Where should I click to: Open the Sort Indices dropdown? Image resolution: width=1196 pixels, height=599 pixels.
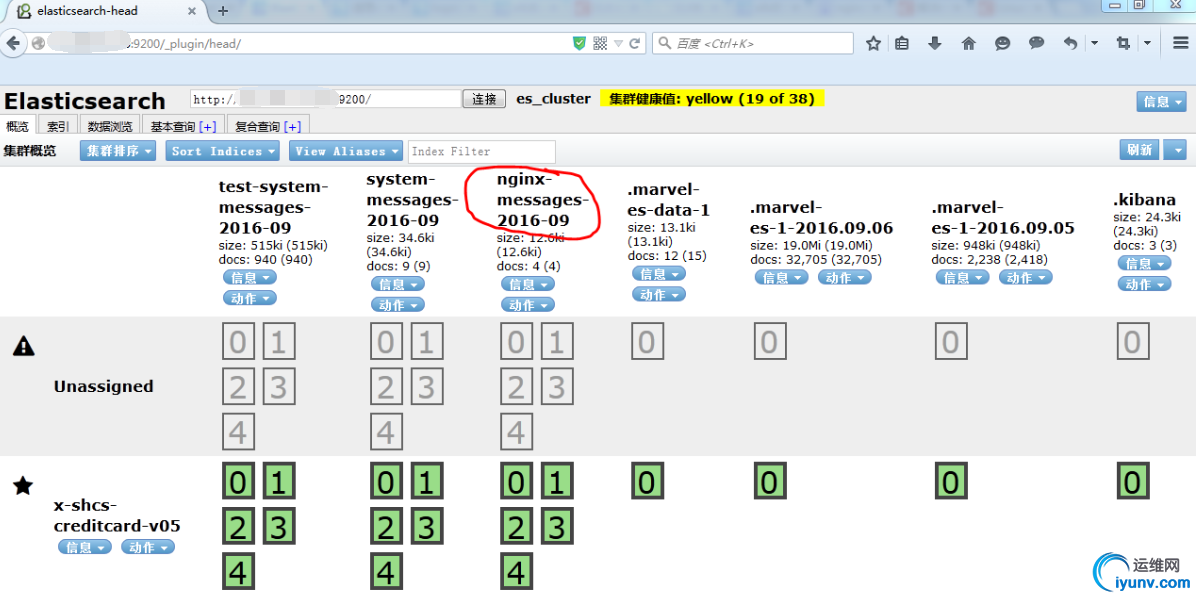tap(222, 151)
